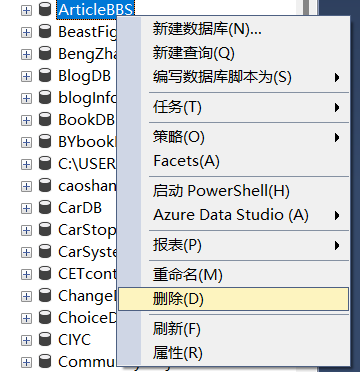Click the CarDB database cylinder icon
Viewport: 360px width, 372px height.
[x=45, y=208]
